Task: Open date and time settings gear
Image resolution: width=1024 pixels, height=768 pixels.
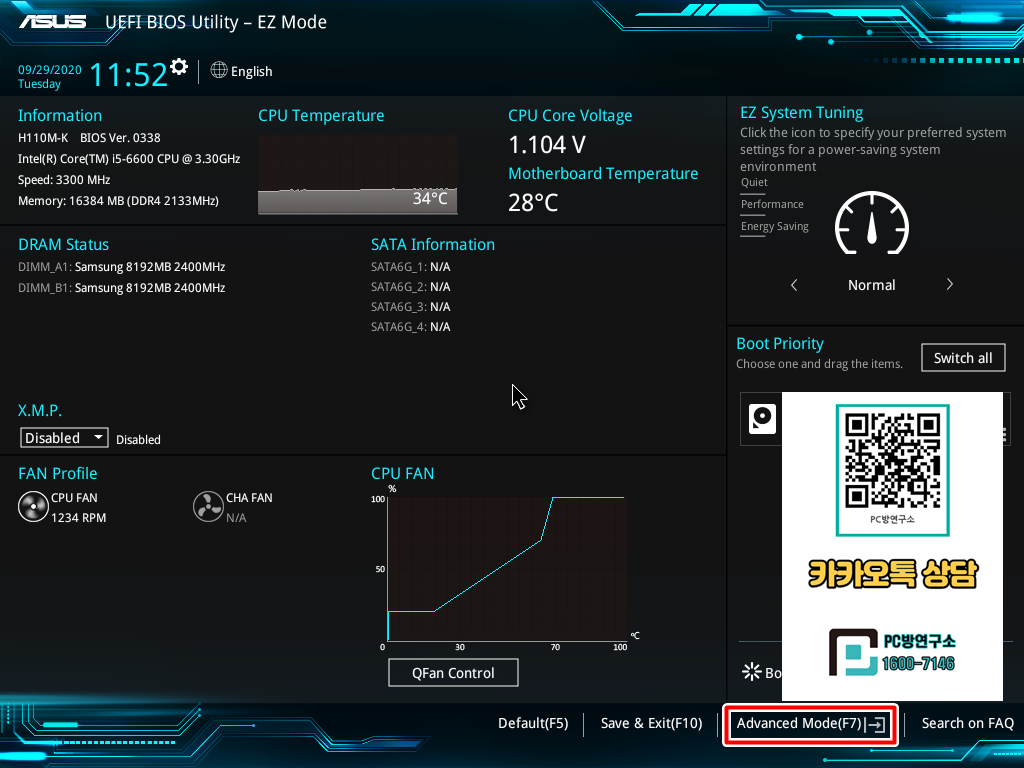Action: tap(179, 67)
